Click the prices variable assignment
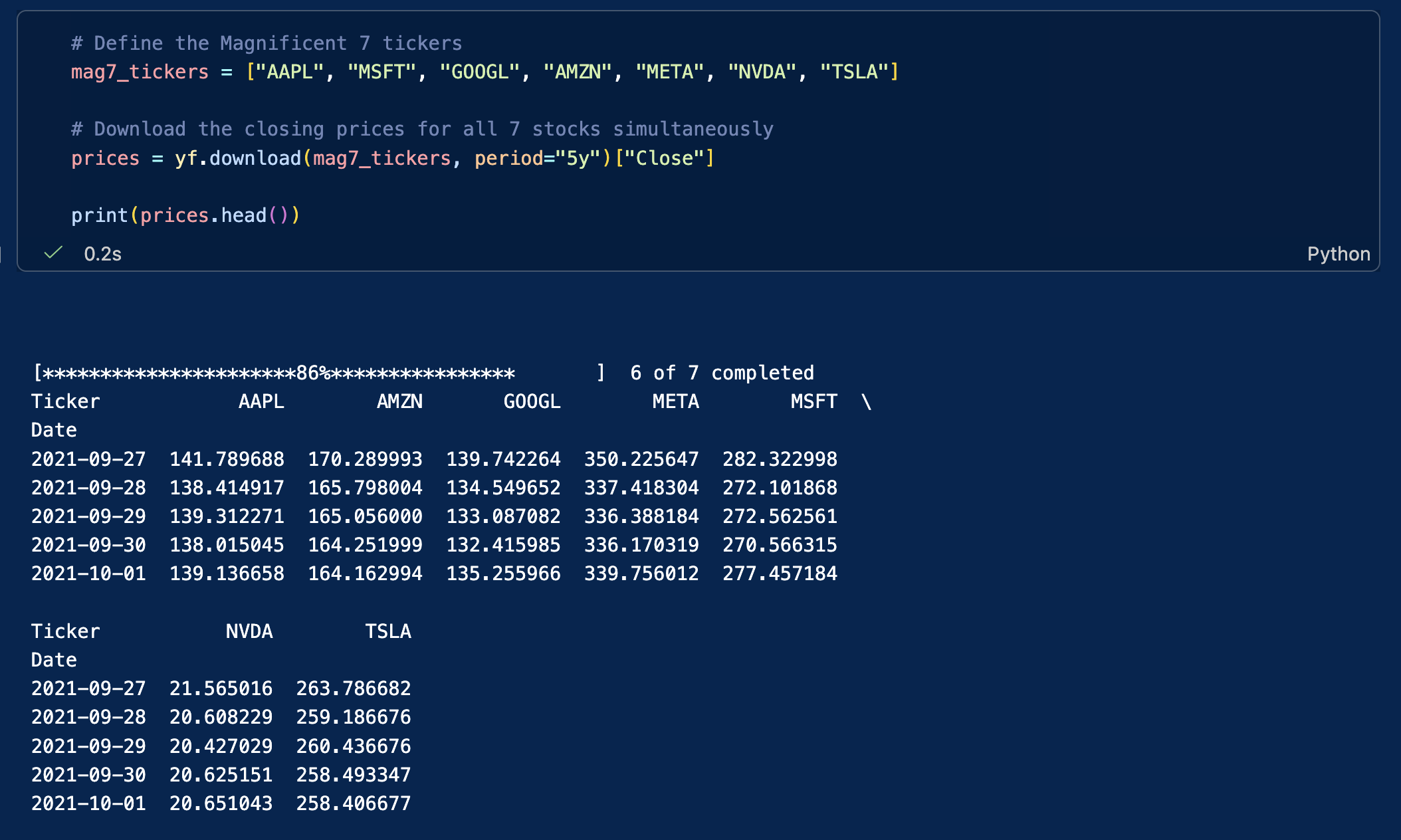 click(x=106, y=158)
